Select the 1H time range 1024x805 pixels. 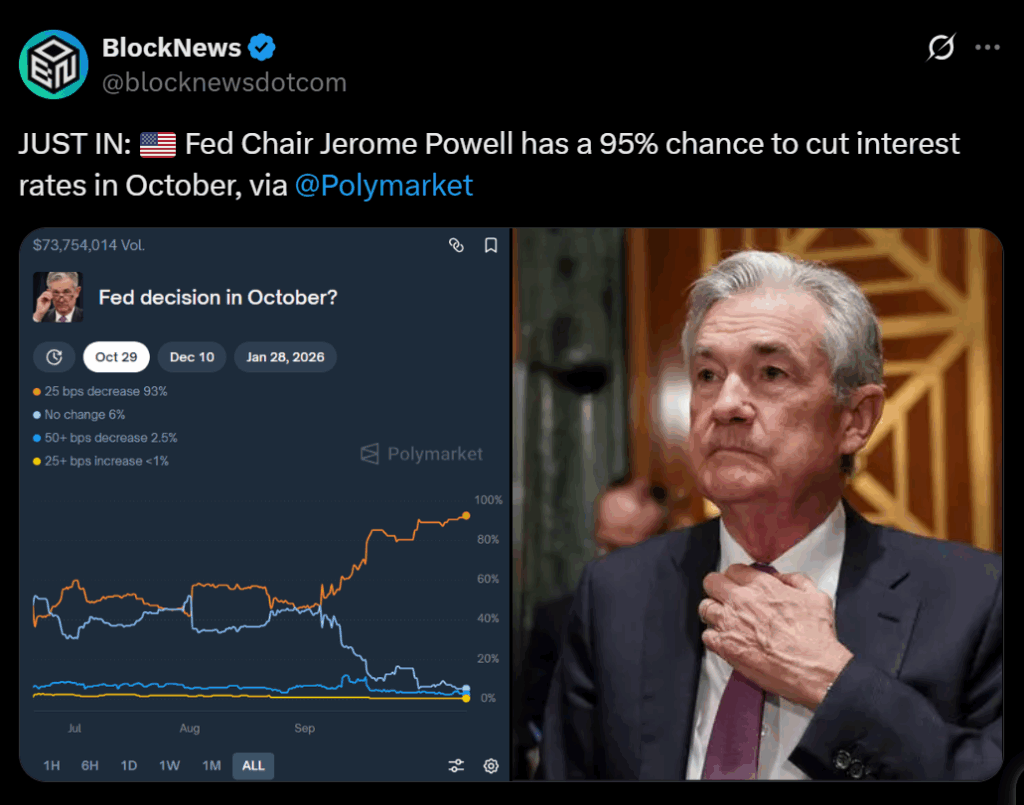pyautogui.click(x=52, y=766)
